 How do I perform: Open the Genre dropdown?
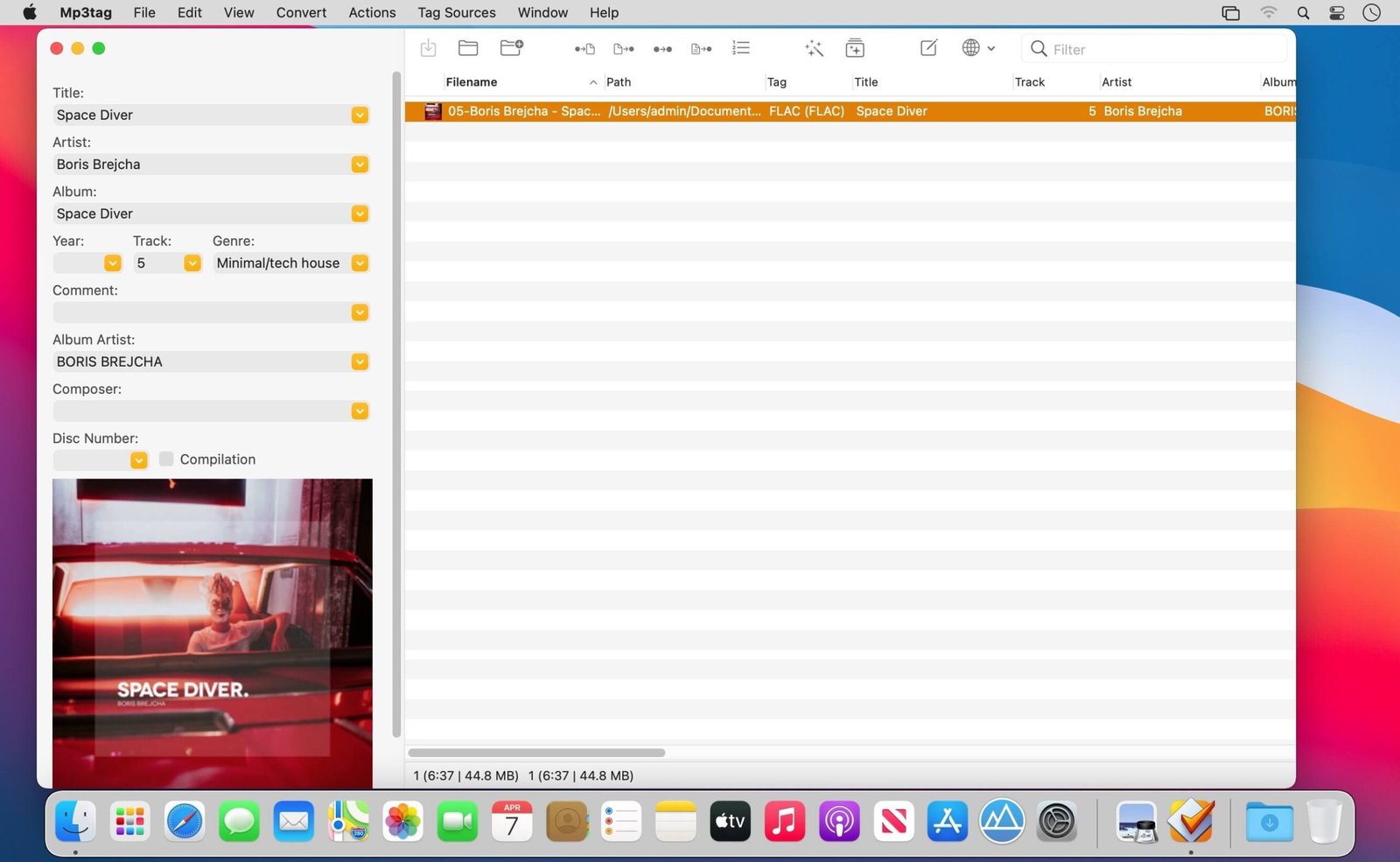359,263
